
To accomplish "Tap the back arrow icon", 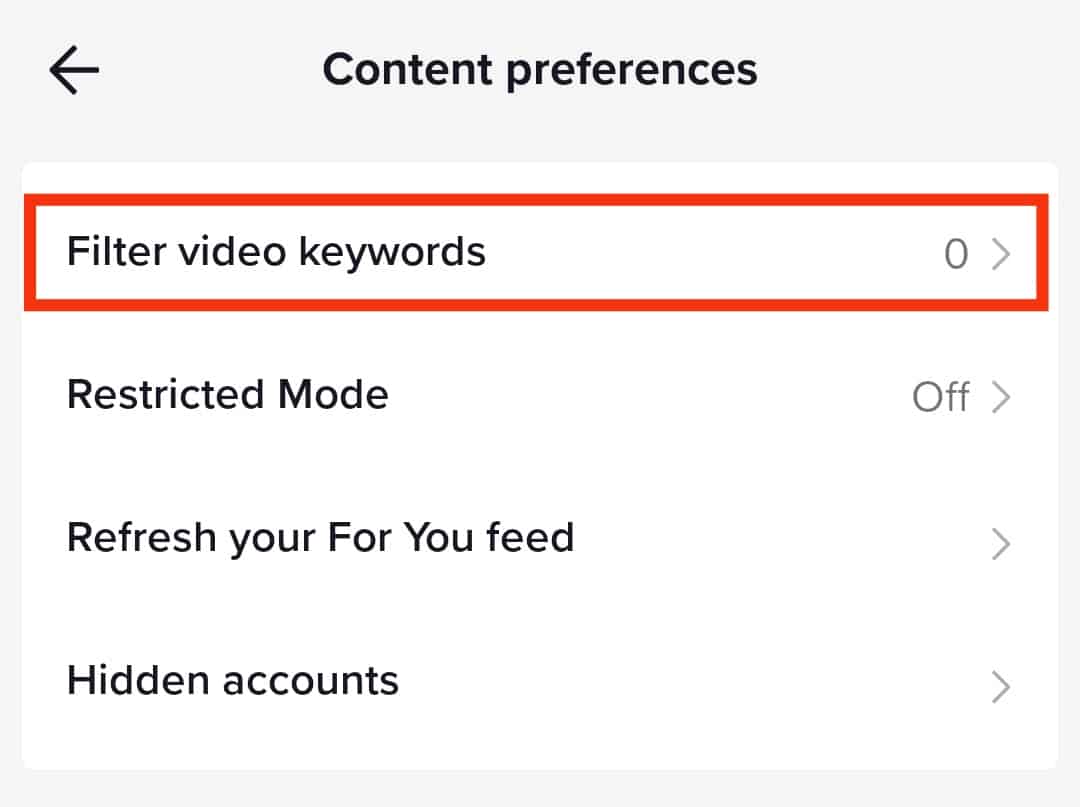I will pos(74,71).
